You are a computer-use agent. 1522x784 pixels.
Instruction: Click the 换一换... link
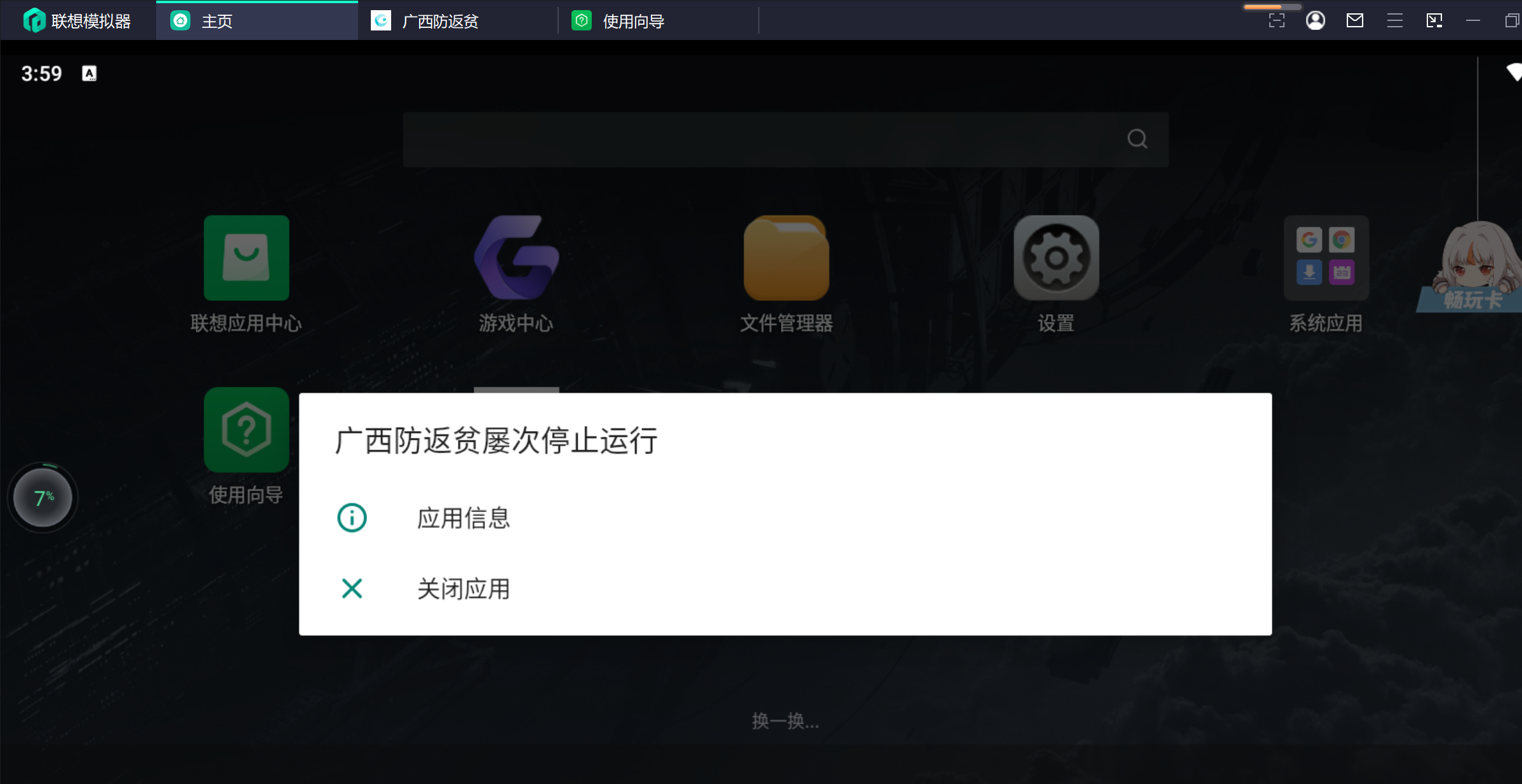(785, 721)
